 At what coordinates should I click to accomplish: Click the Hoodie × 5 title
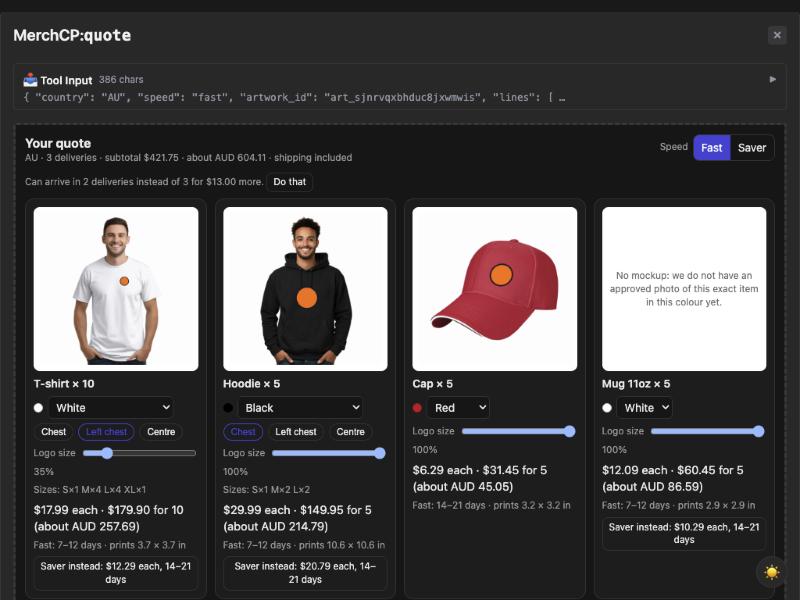point(252,384)
